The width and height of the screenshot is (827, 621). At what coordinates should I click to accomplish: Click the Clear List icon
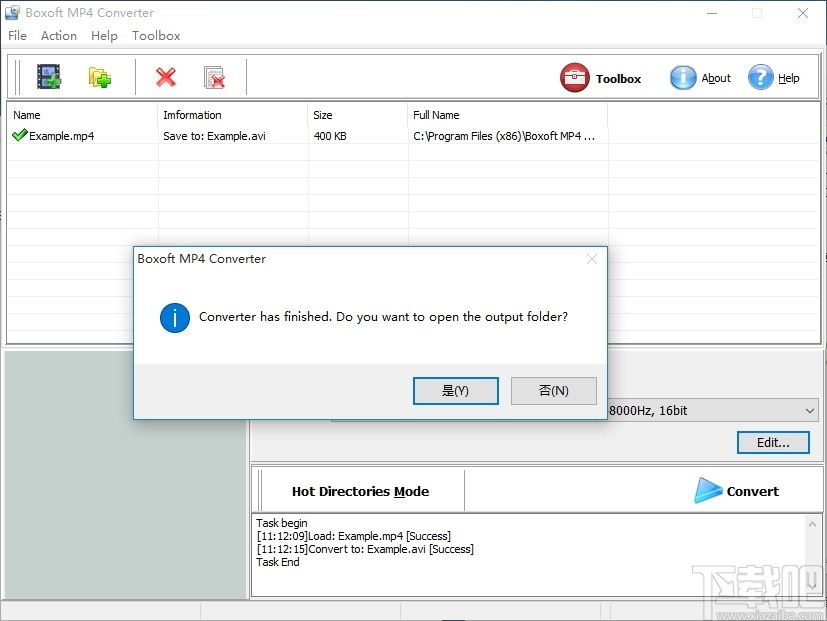(x=213, y=75)
